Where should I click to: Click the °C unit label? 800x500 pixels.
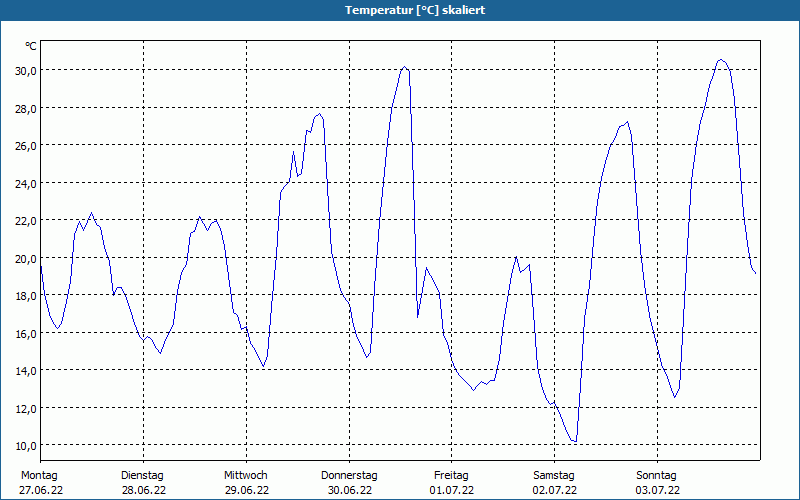(x=31, y=46)
